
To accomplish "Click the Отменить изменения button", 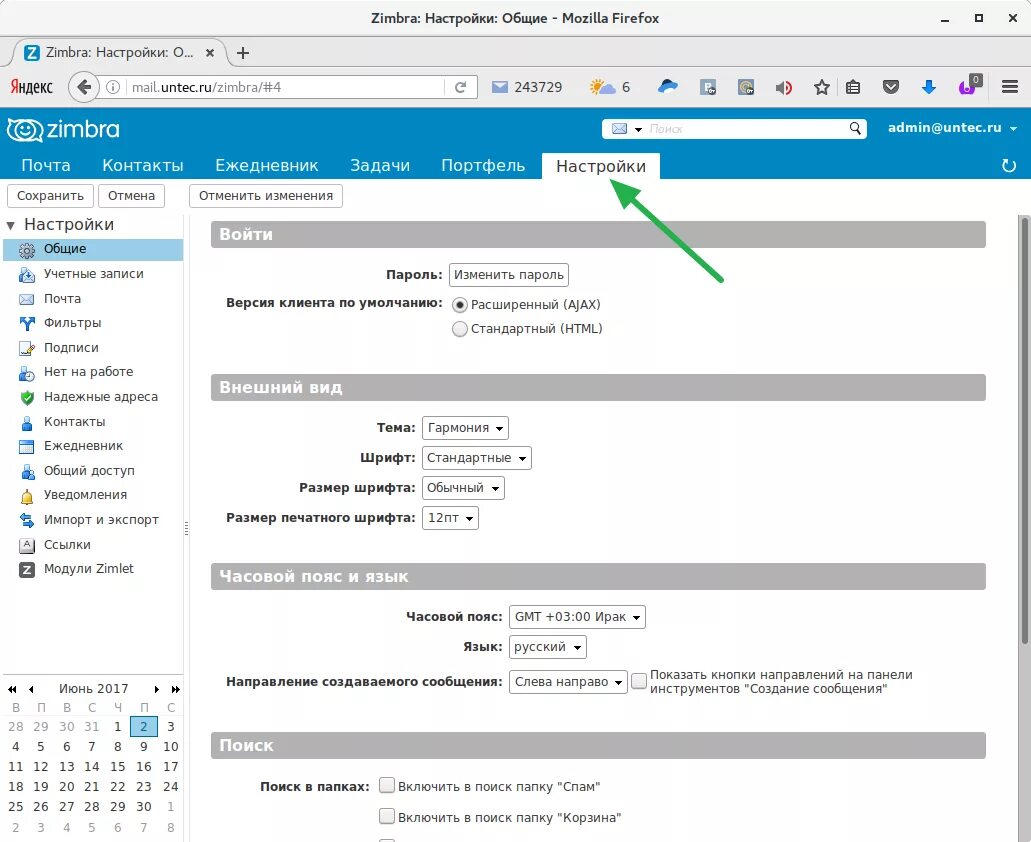I will coord(266,196).
